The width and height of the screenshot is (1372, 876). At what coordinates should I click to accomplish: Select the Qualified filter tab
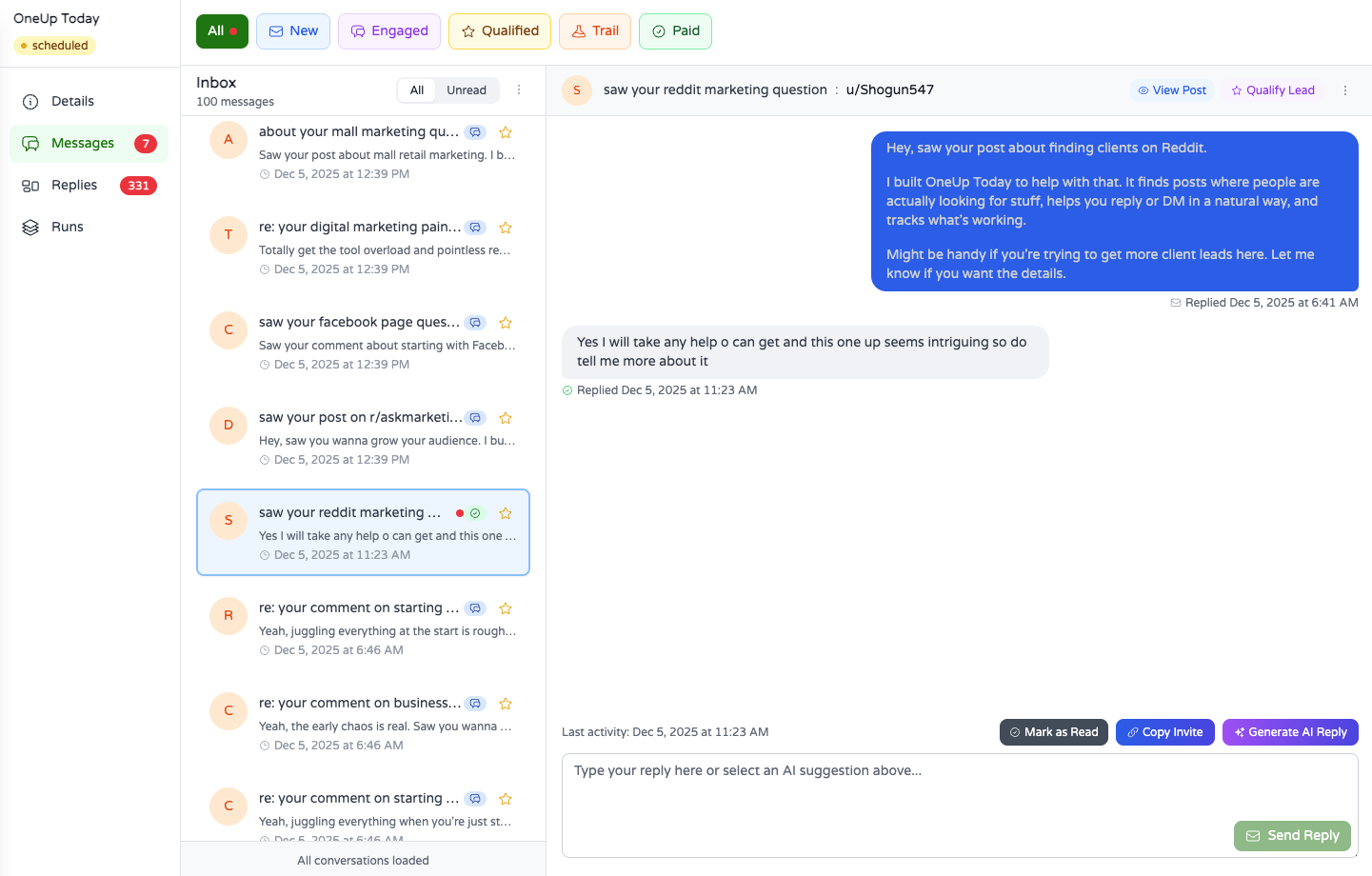tap(499, 30)
